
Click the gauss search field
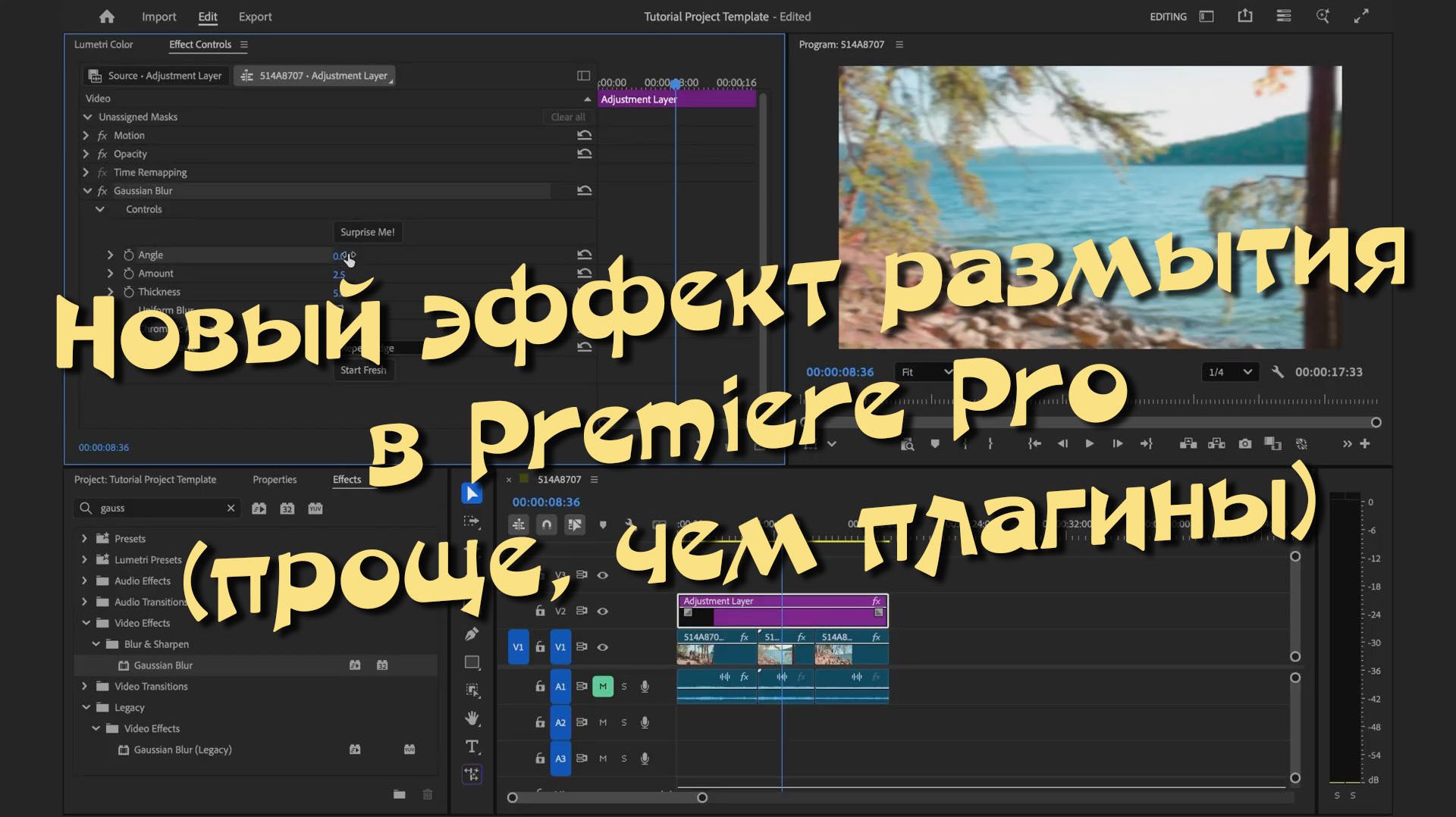click(x=152, y=508)
